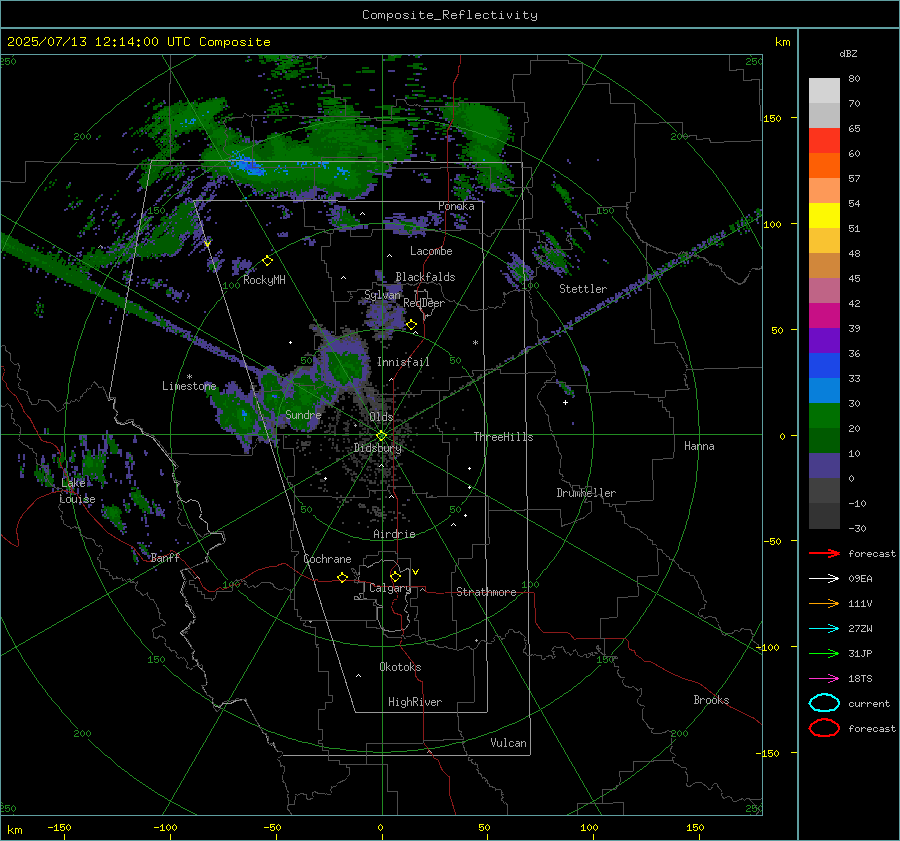Click the HighRiver label
This screenshot has height=841, width=900.
tap(415, 702)
